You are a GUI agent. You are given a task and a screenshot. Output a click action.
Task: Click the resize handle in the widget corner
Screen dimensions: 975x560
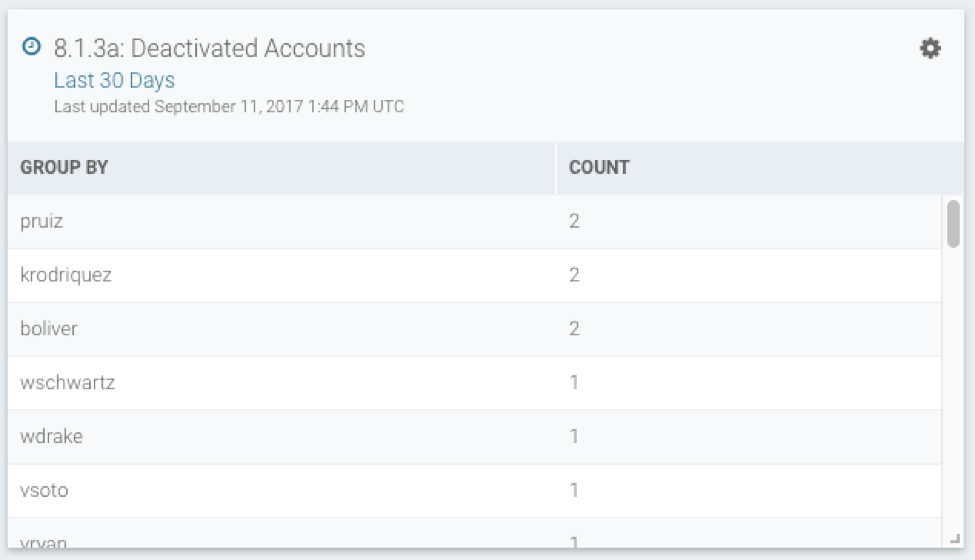[x=954, y=538]
